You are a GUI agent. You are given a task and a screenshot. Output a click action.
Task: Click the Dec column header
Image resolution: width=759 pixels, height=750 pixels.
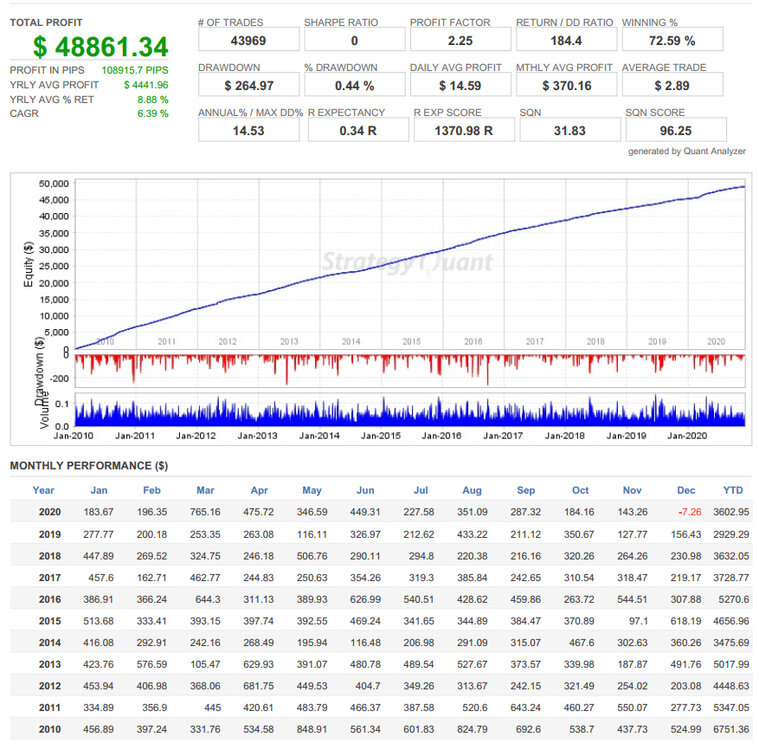pyautogui.click(x=686, y=490)
